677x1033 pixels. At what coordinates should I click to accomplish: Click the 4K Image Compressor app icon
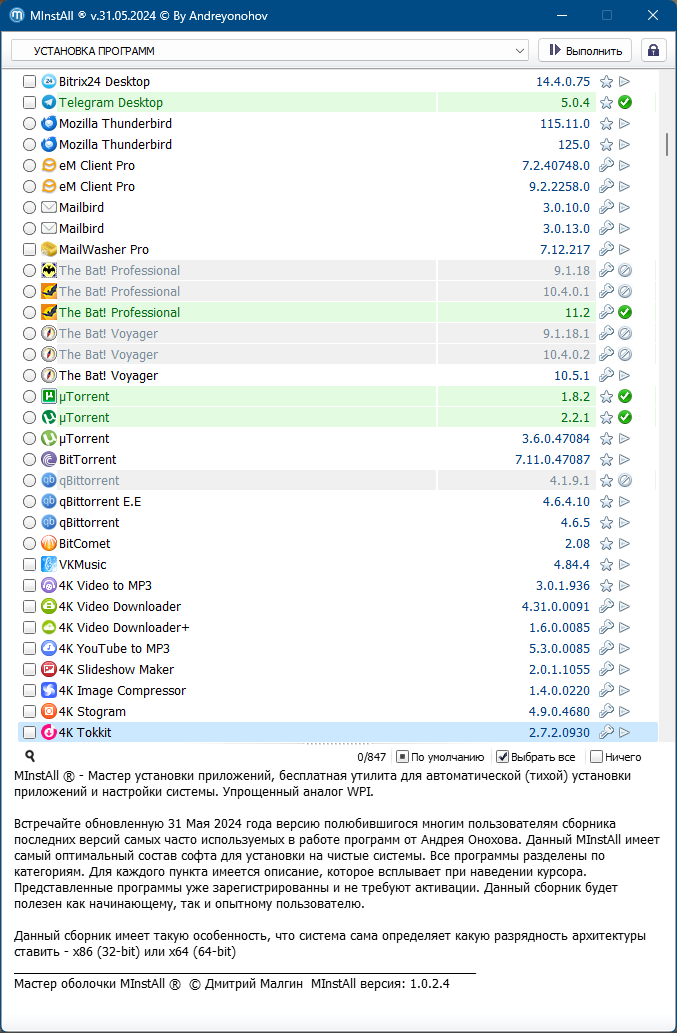pos(49,690)
